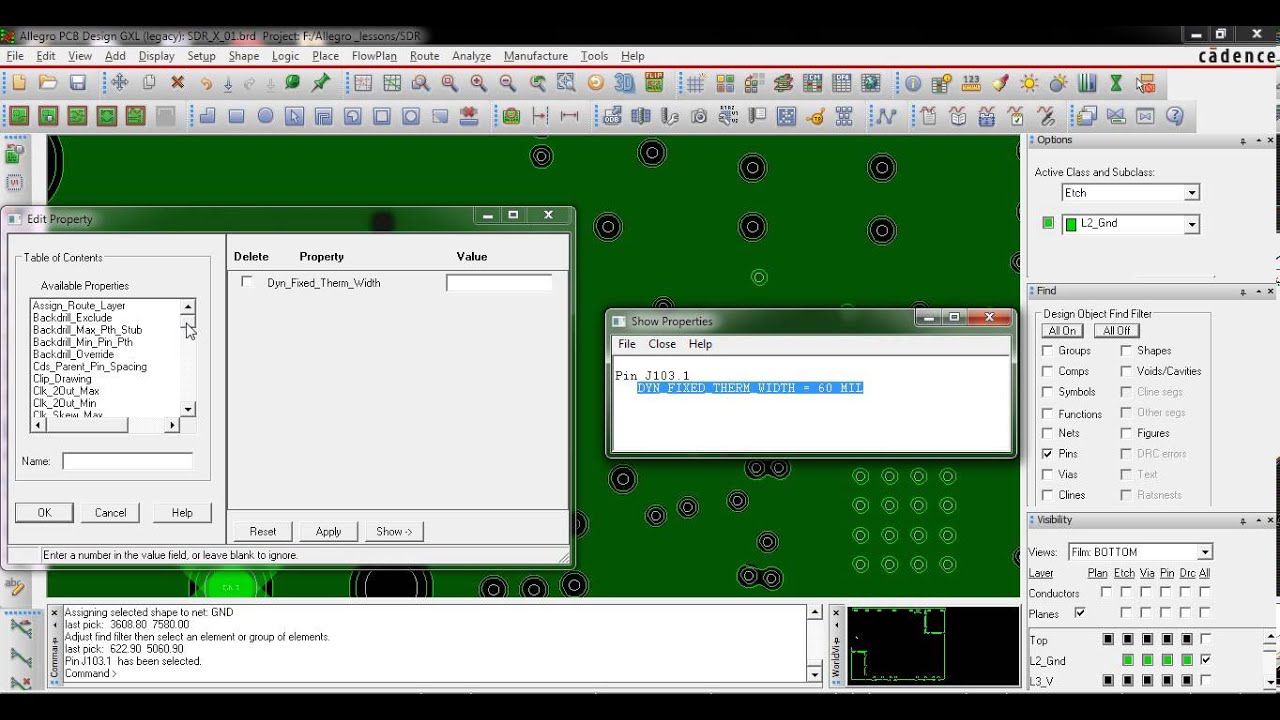The width and height of the screenshot is (1280, 720).
Task: Open File menu in Show Properties window
Action: tap(627, 344)
